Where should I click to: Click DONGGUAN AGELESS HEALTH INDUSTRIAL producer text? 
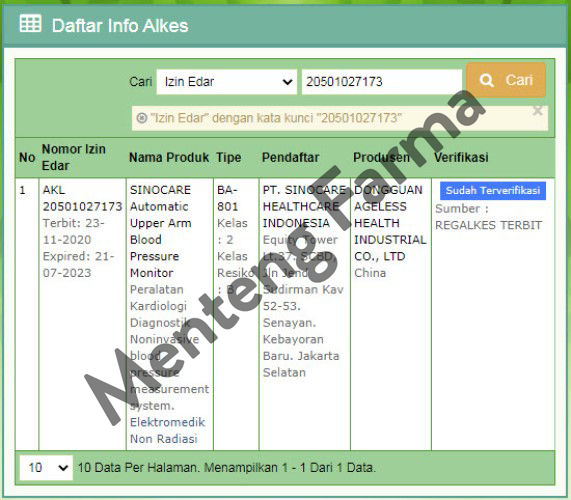point(390,223)
